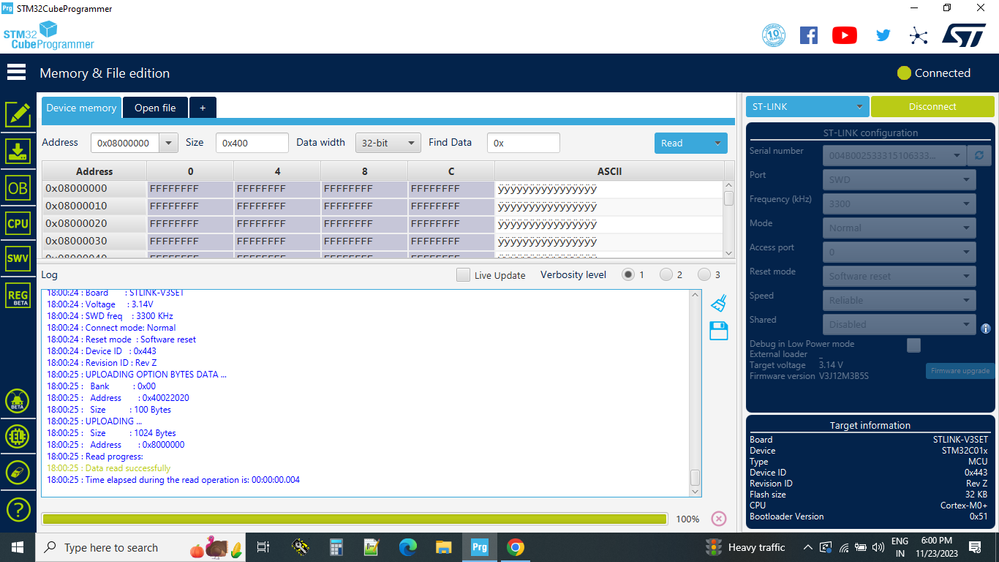Screen dimensions: 999x562
Task: Switch to the Device memory tab
Action: pos(81,108)
